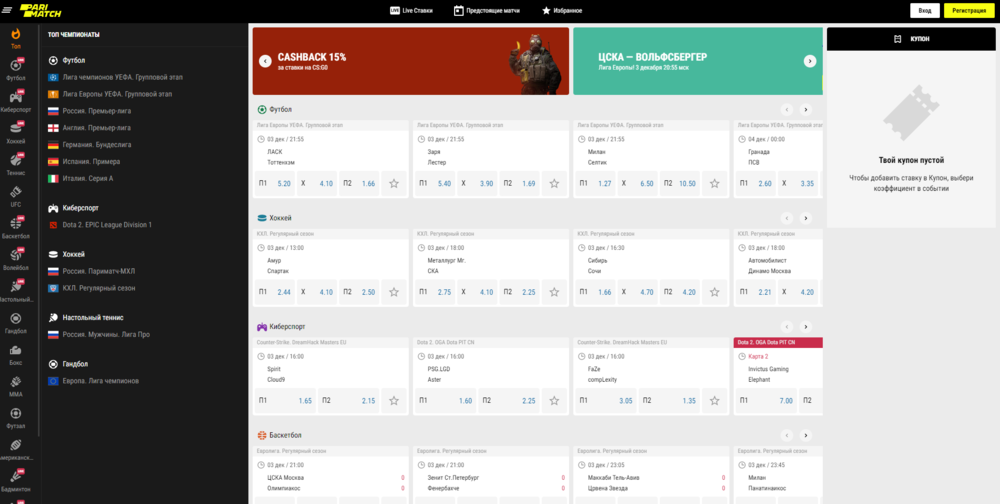Image resolution: width=1000 pixels, height=504 pixels.
Task: Select the Бокс icon in the sports sidebar
Action: point(15,353)
